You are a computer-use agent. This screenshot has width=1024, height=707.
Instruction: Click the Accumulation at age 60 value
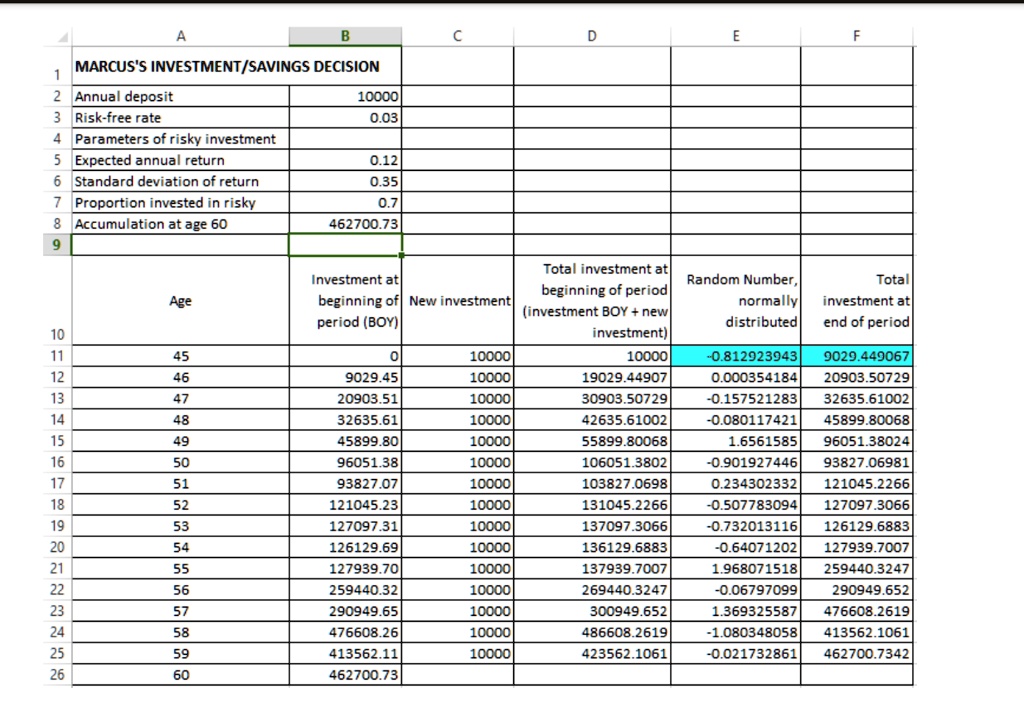click(345, 224)
